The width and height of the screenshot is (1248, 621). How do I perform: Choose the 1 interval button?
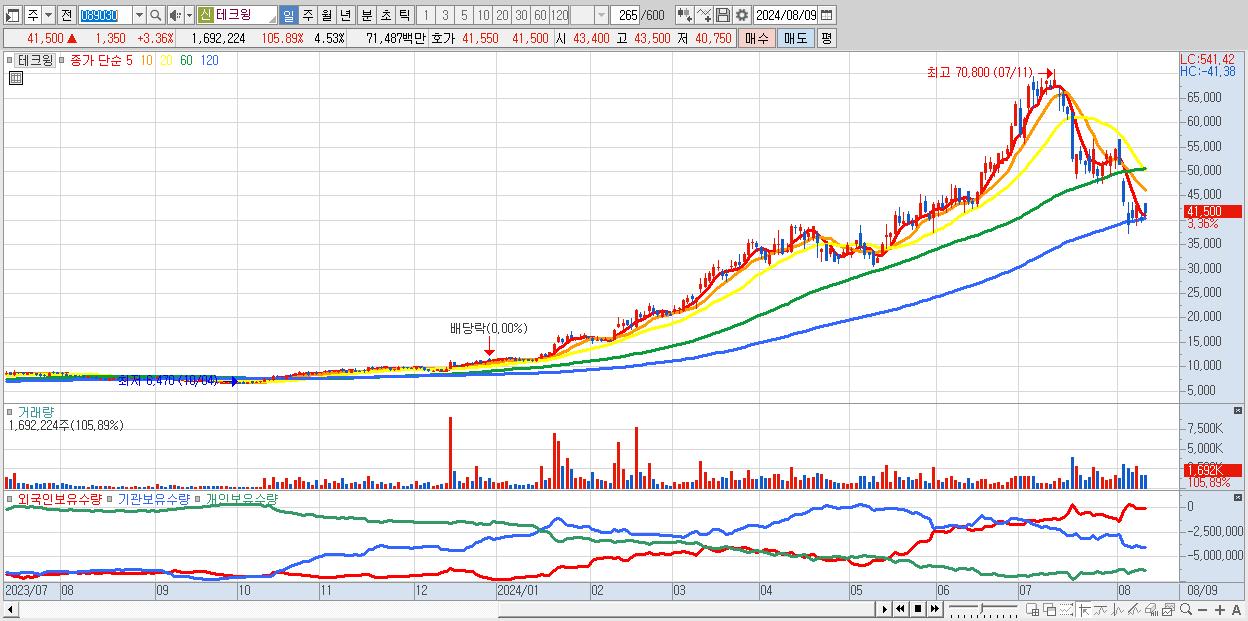426,15
